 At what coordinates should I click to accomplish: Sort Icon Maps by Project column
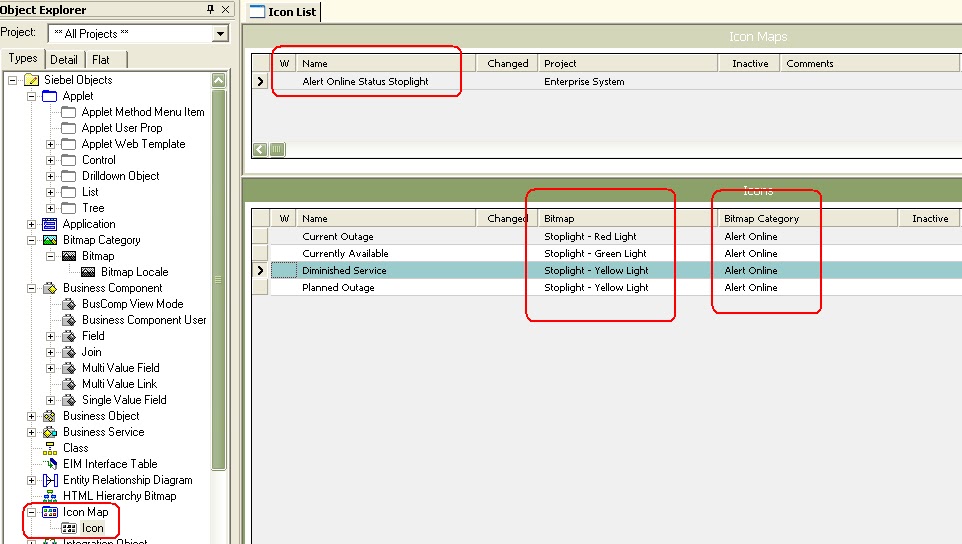click(628, 63)
